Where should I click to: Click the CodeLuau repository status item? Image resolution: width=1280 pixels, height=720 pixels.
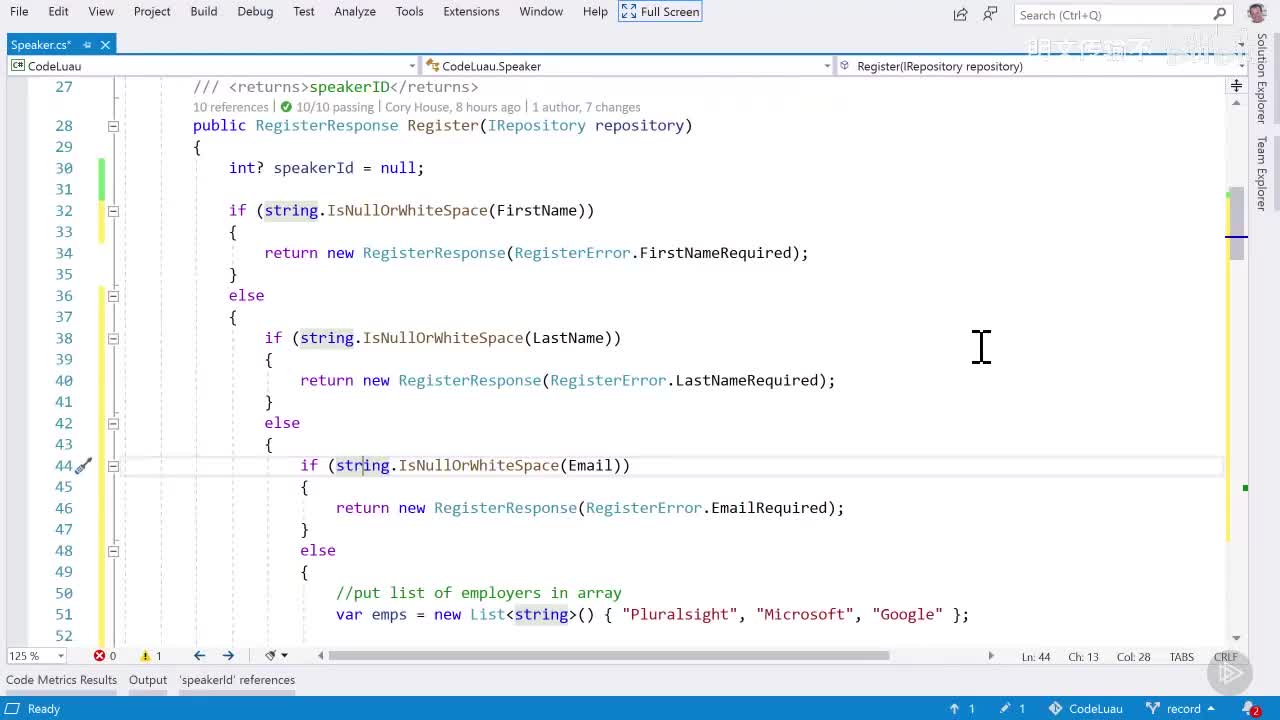(1086, 708)
